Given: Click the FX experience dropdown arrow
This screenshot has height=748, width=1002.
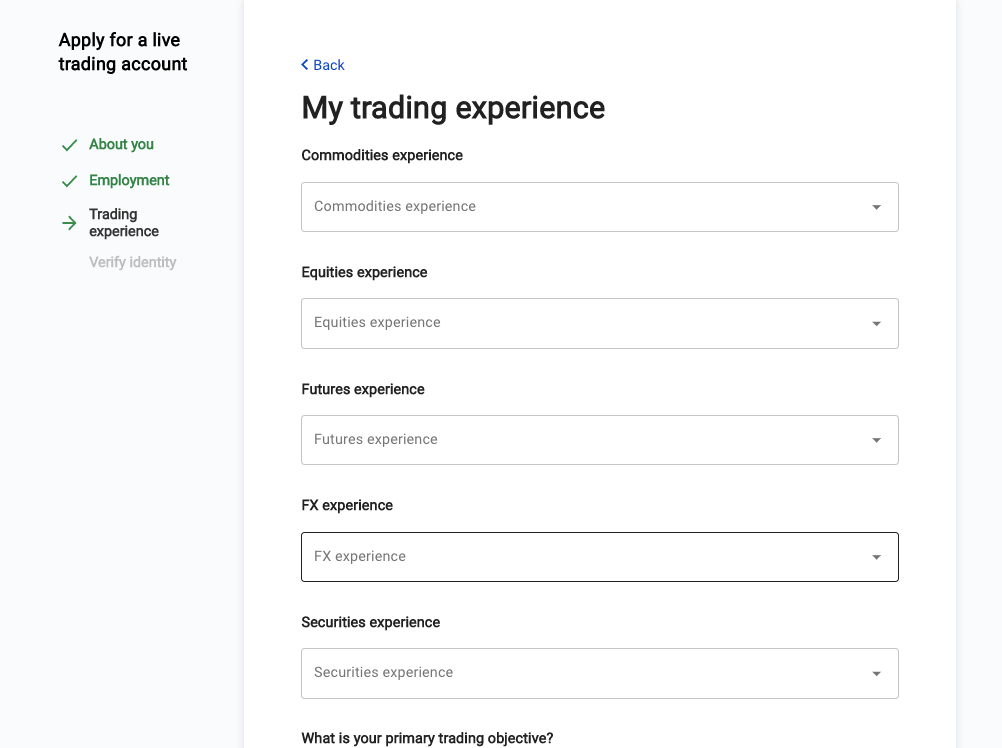Looking at the screenshot, I should point(877,557).
